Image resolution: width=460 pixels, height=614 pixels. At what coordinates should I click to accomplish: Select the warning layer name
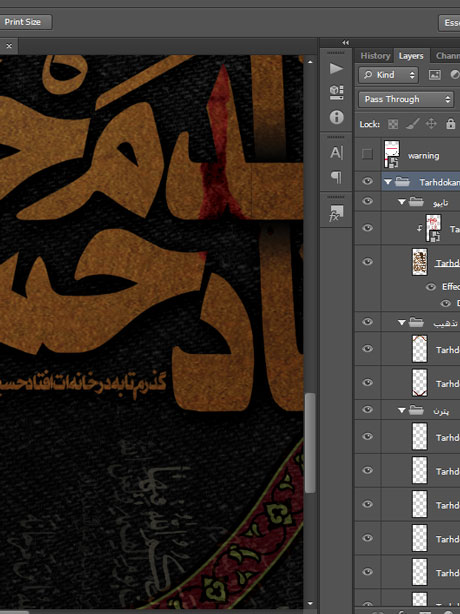pyautogui.click(x=424, y=156)
